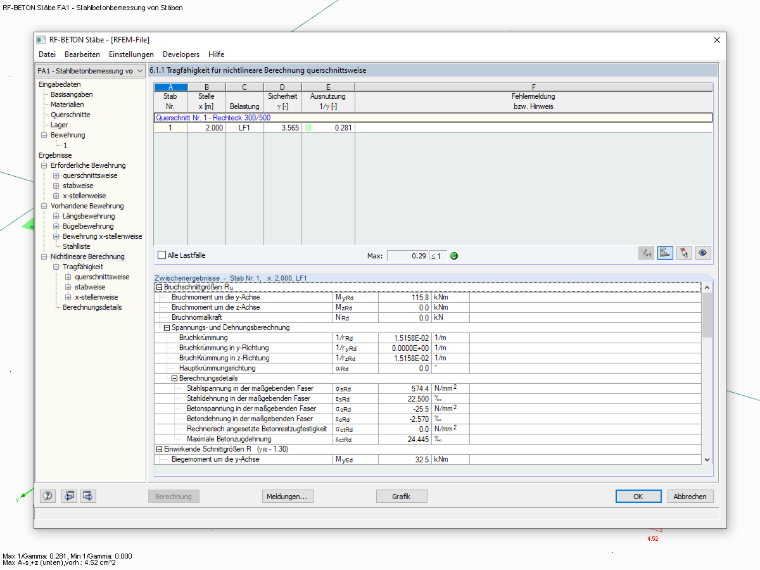Open the Bearbeiten menu

point(82,54)
